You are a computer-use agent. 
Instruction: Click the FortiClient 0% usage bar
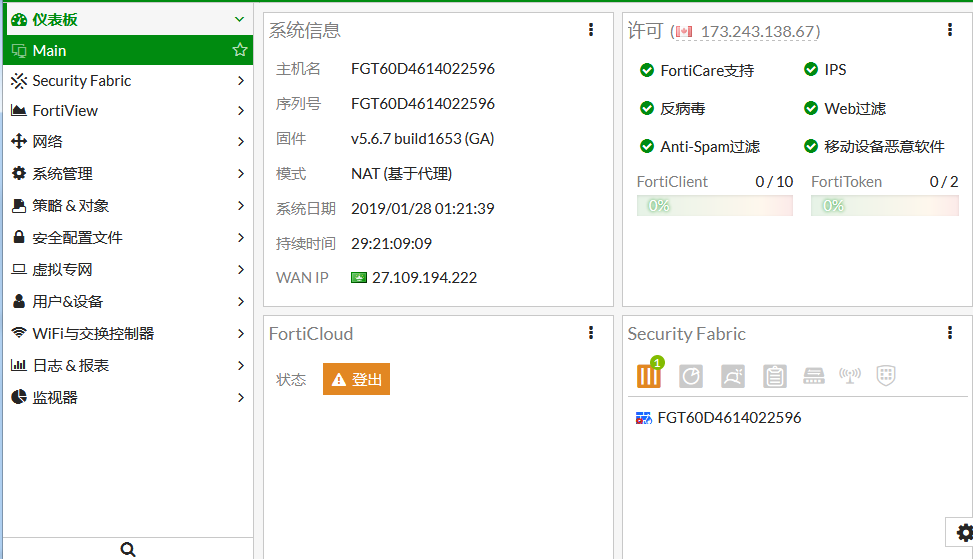coord(714,205)
